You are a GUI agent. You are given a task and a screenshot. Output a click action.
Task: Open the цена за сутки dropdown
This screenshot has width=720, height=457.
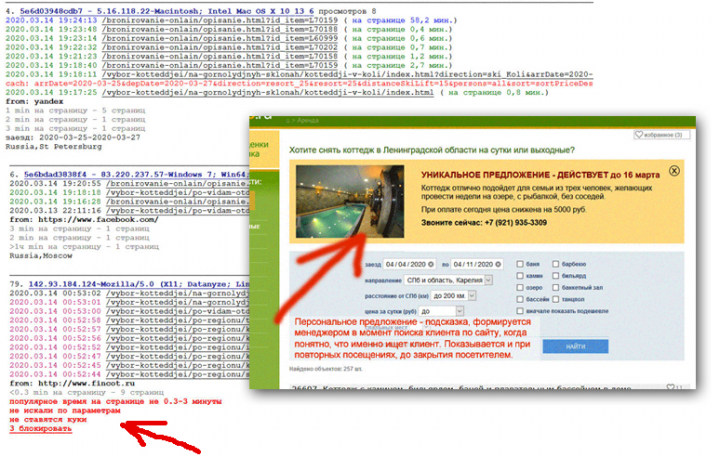[441, 311]
